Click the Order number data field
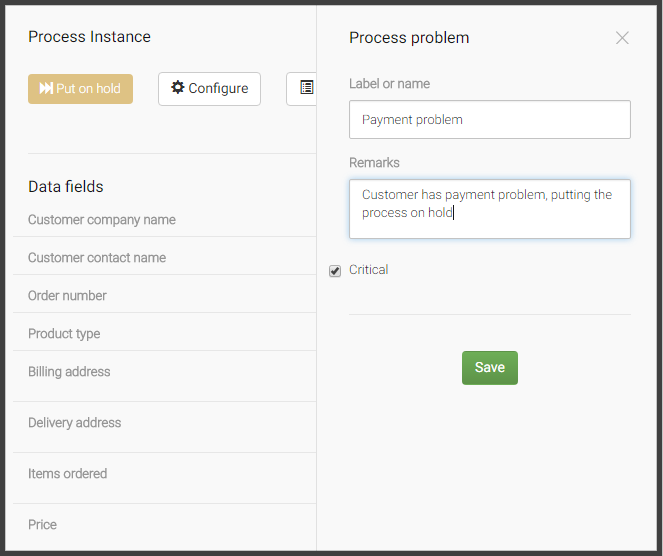663x556 pixels. tap(67, 296)
